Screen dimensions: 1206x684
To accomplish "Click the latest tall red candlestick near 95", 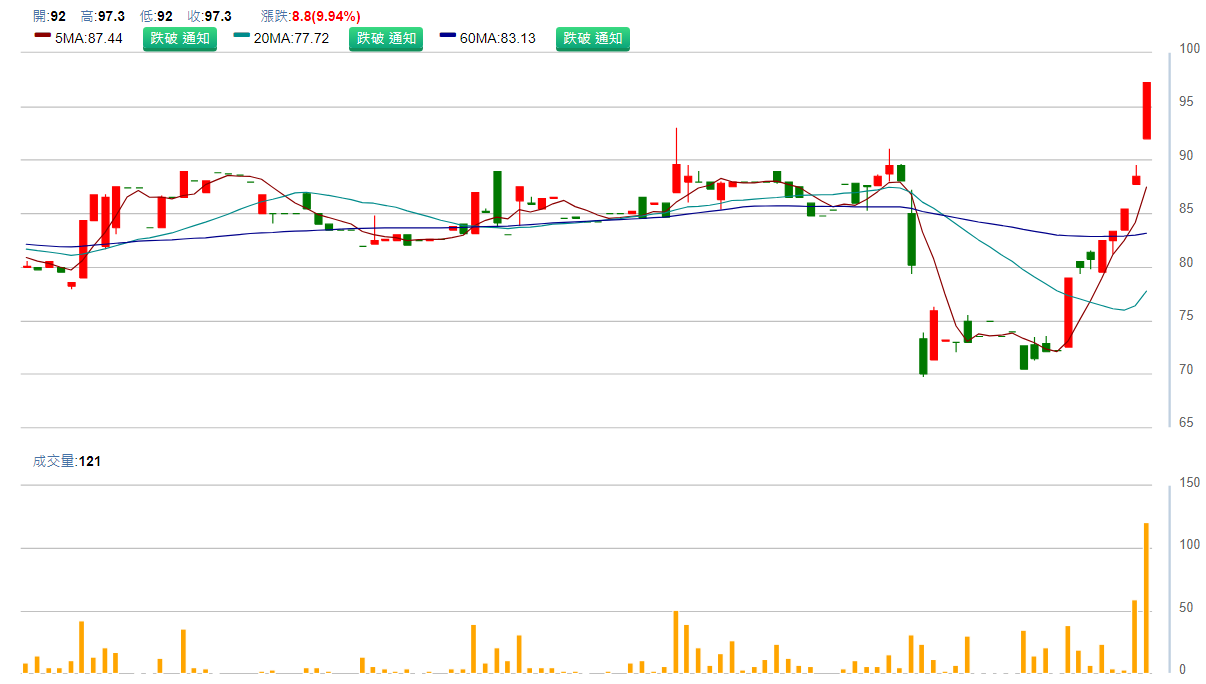I will point(1147,110).
